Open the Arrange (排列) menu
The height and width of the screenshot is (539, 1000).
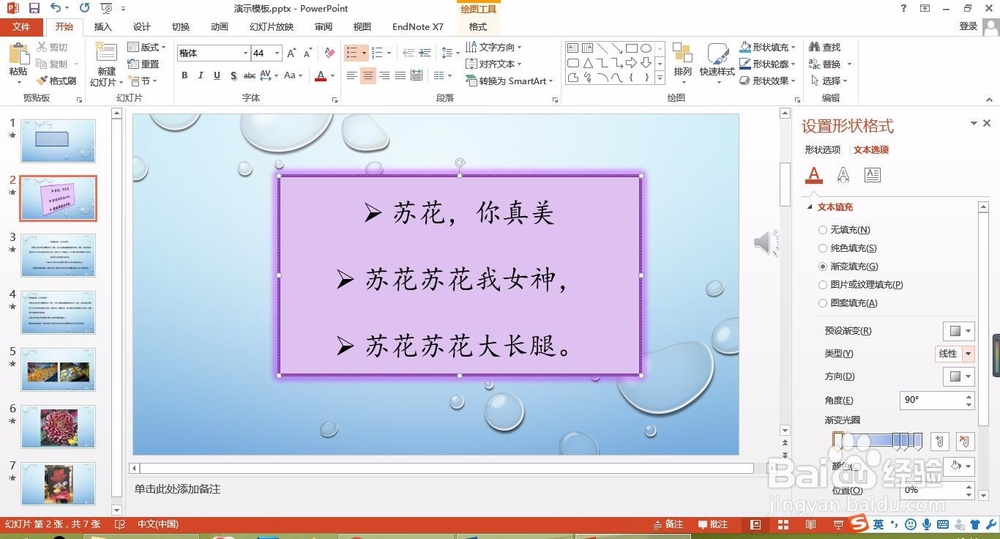(x=682, y=63)
